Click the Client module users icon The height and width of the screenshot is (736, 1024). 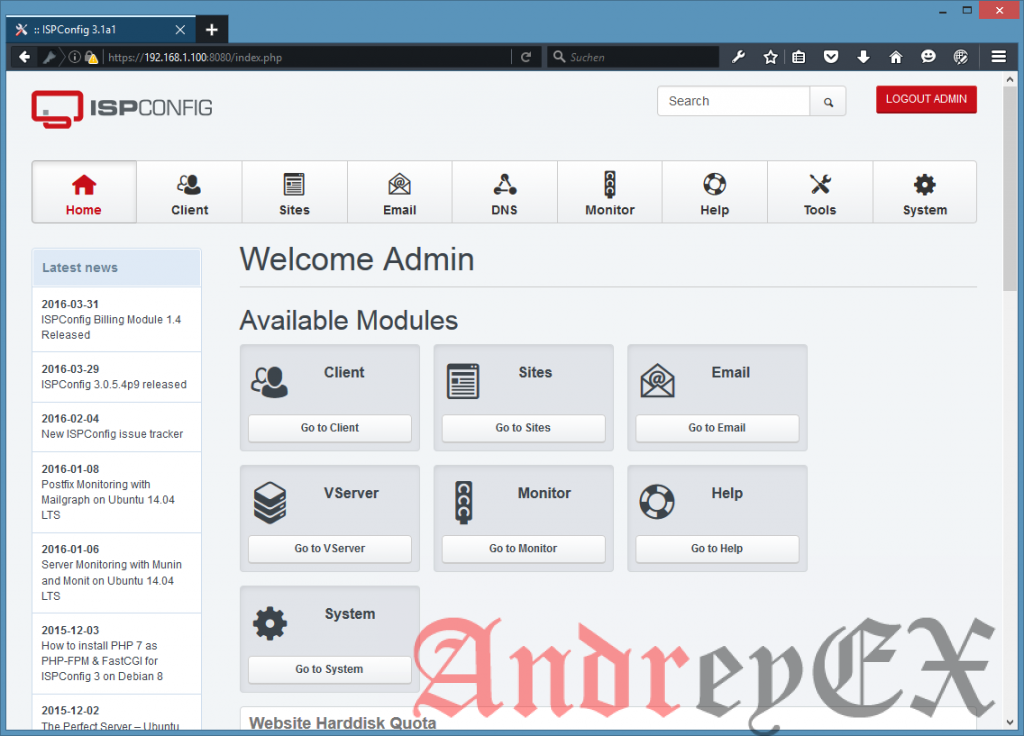pos(269,382)
